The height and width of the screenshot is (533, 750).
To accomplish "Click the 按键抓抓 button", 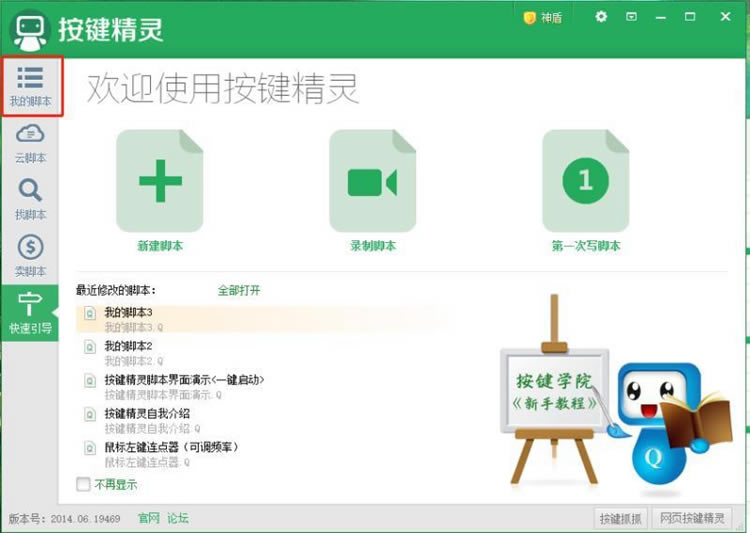I will point(621,518).
